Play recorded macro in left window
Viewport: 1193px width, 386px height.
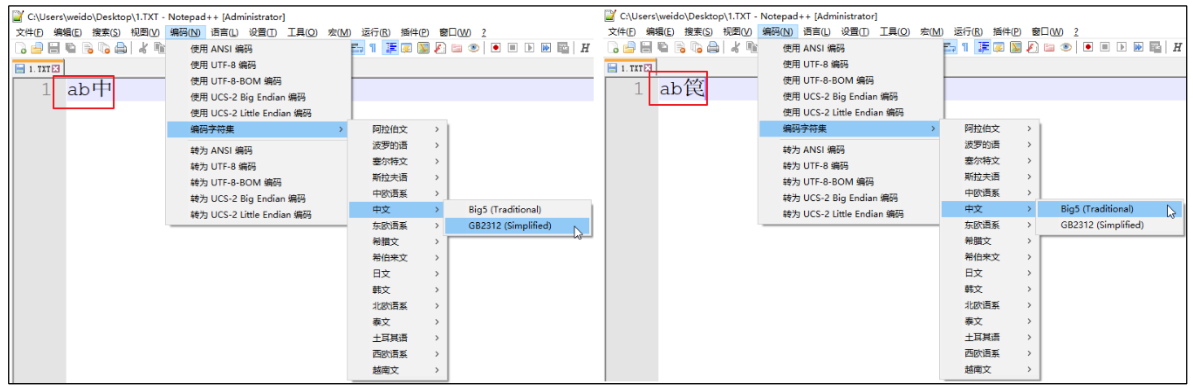point(529,48)
